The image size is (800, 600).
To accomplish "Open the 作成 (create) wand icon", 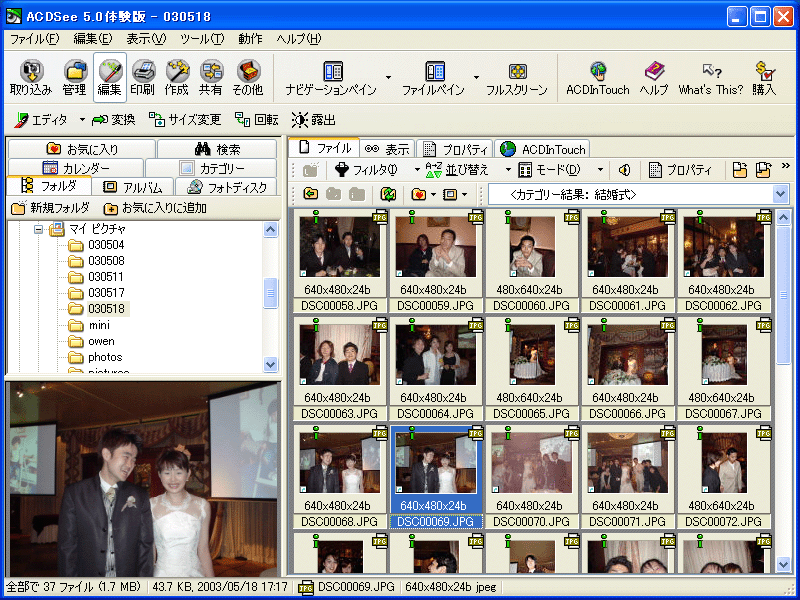I will [x=177, y=78].
